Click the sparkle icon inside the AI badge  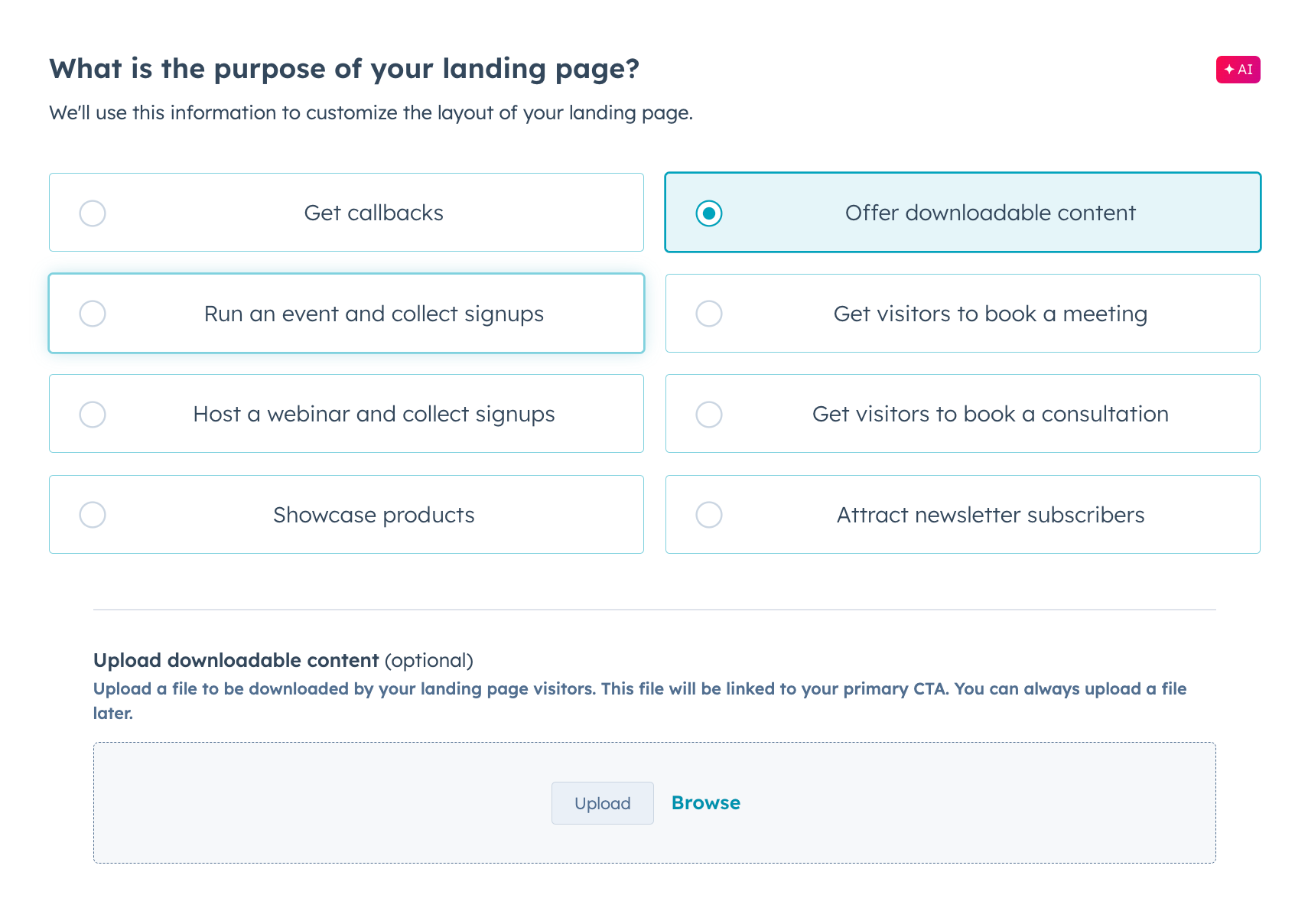1229,69
